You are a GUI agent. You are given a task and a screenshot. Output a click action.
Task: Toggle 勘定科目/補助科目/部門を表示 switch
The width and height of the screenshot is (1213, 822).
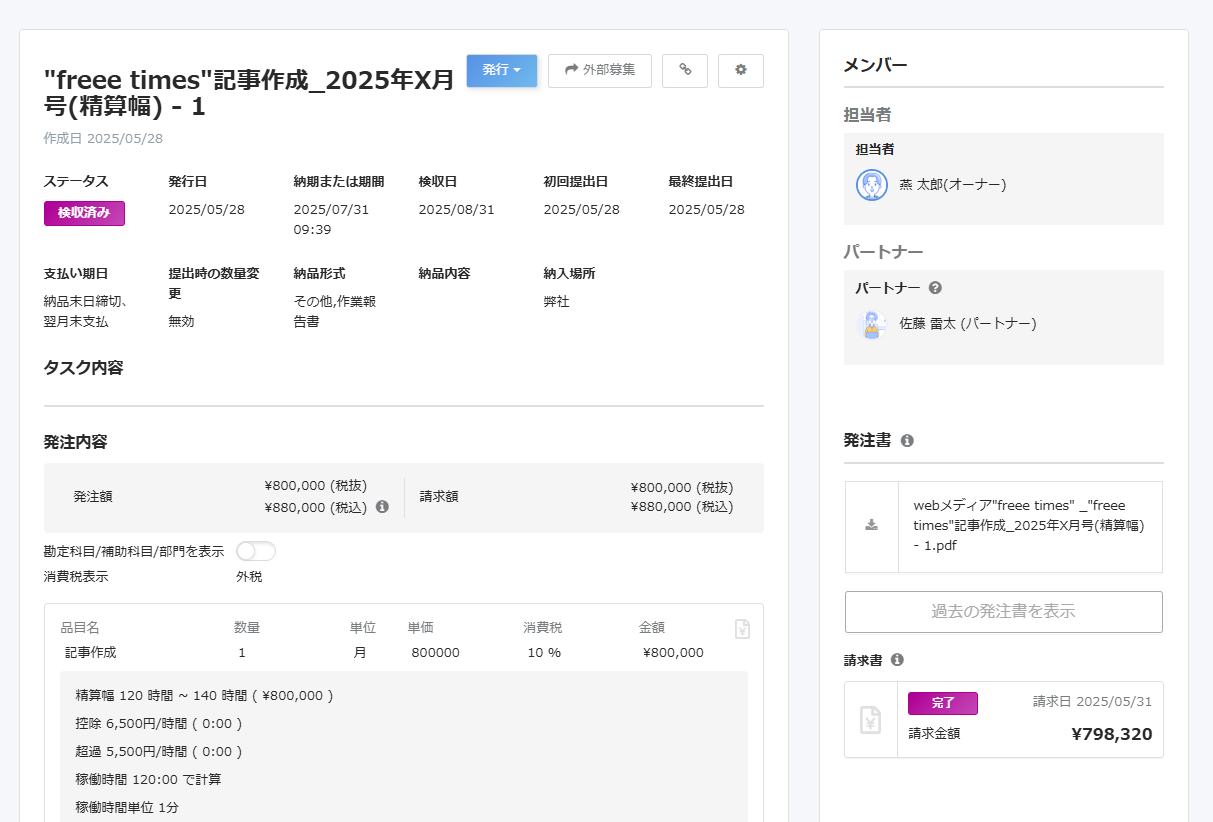[x=256, y=551]
